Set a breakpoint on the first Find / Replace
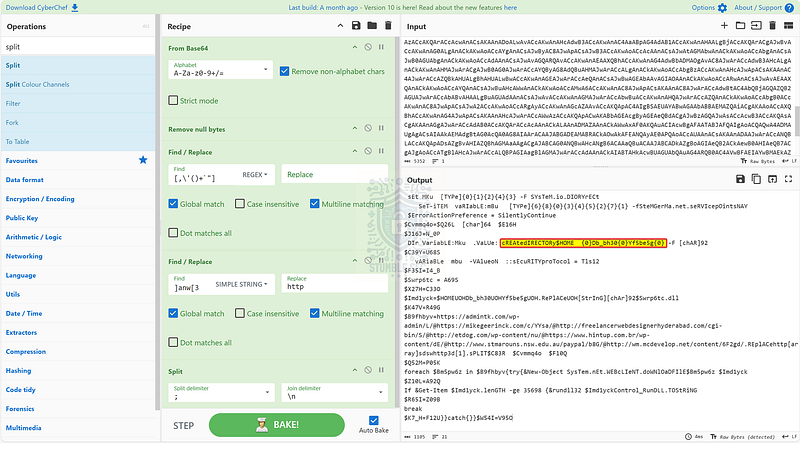The height and width of the screenshot is (452, 800). pos(381,152)
